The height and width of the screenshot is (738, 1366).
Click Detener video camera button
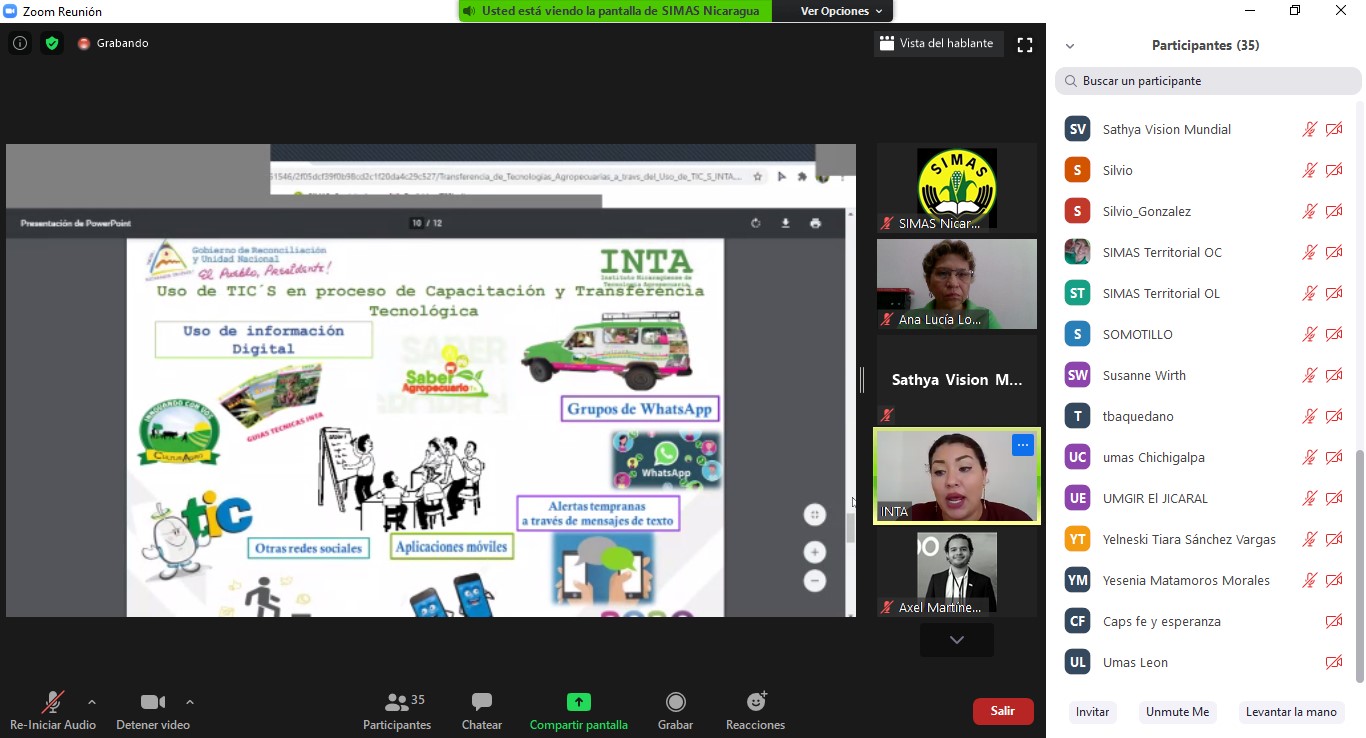click(x=153, y=711)
